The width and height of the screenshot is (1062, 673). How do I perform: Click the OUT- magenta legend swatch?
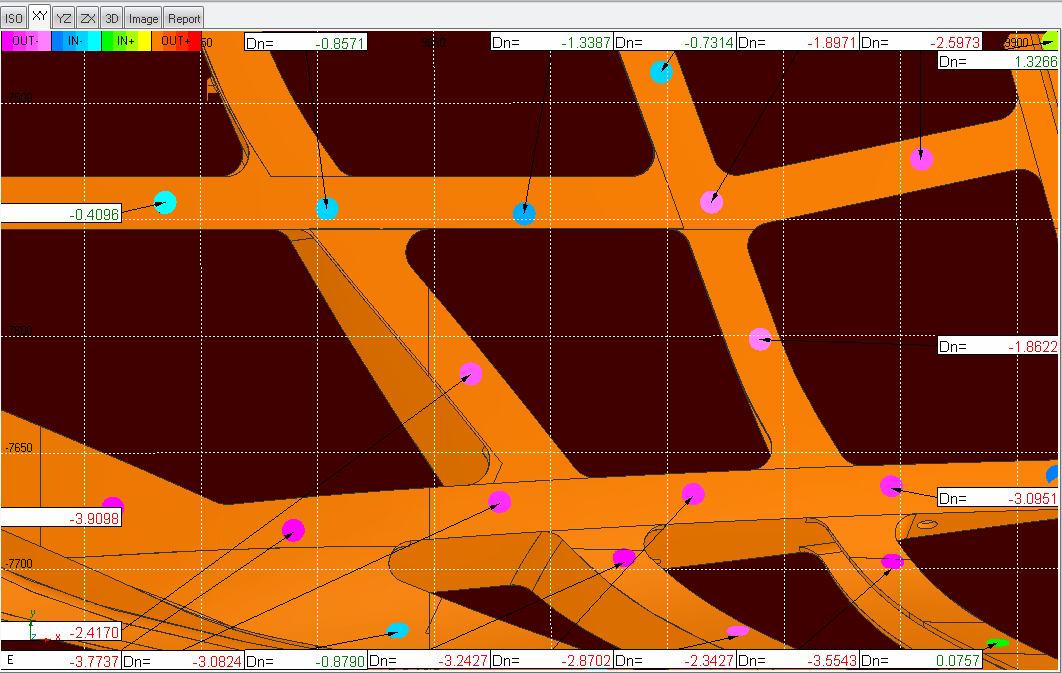pos(26,41)
